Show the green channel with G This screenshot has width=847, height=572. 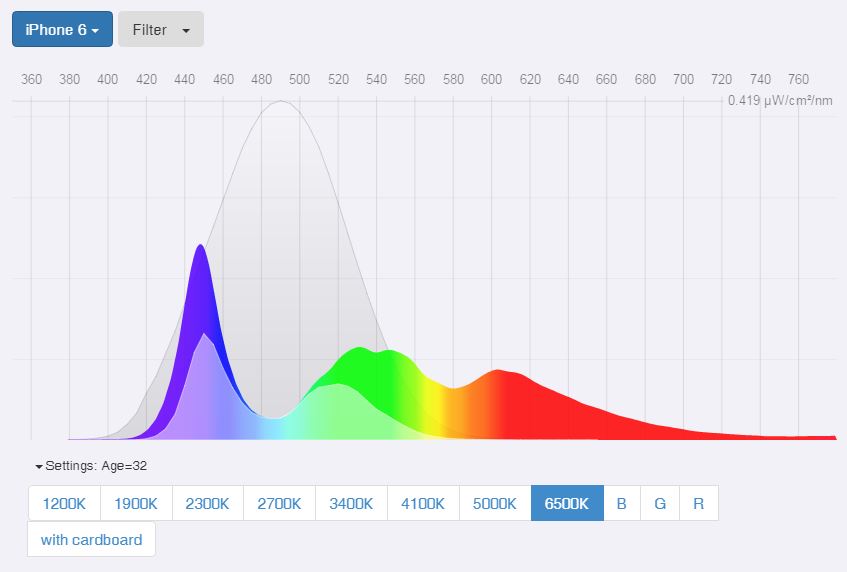660,504
